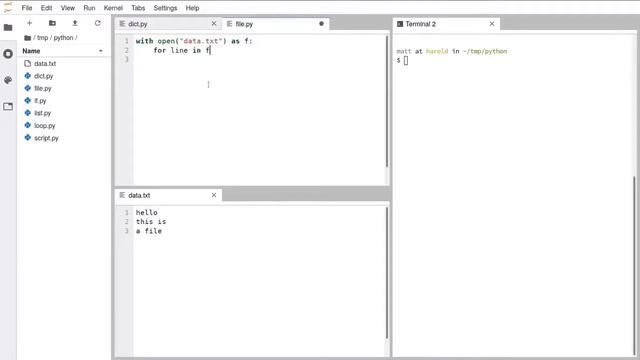Click unsaved dot on file.py tab
The width and height of the screenshot is (640, 360).
point(321,24)
